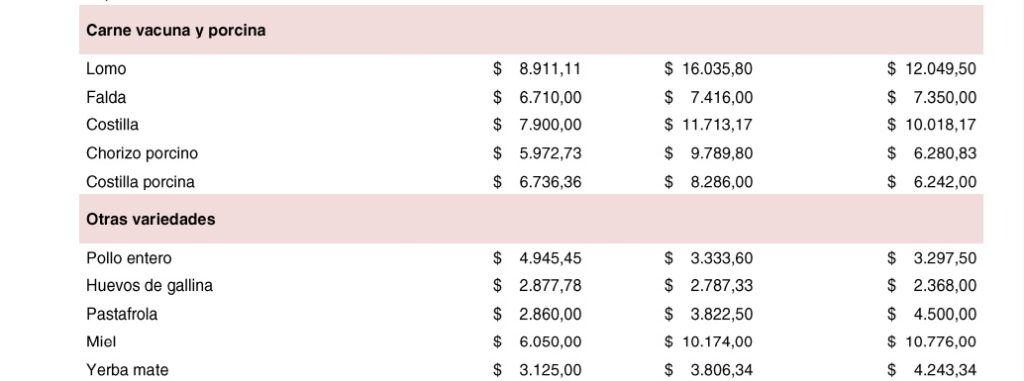The height and width of the screenshot is (381, 1024).
Task: Click the Lomo price 16.035,80
Action: (717, 69)
